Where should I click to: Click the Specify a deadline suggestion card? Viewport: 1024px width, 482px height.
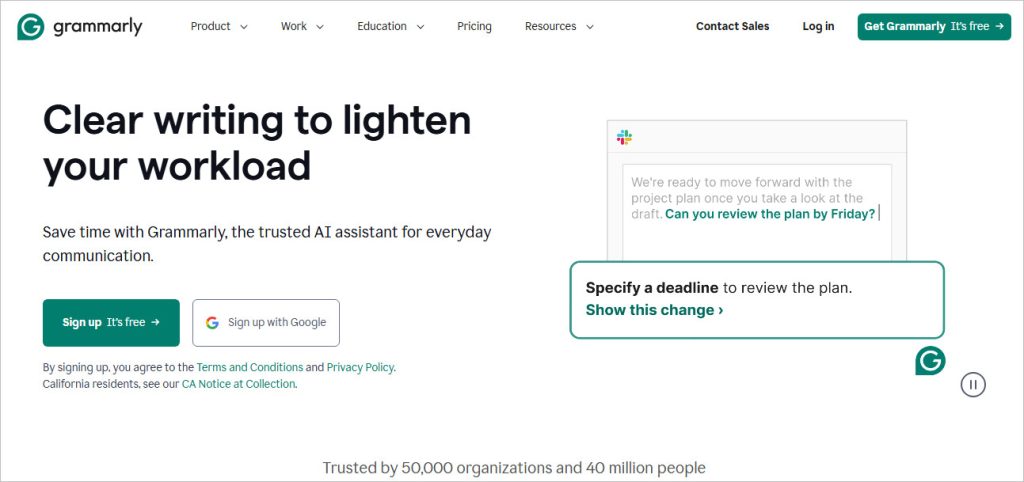click(757, 300)
